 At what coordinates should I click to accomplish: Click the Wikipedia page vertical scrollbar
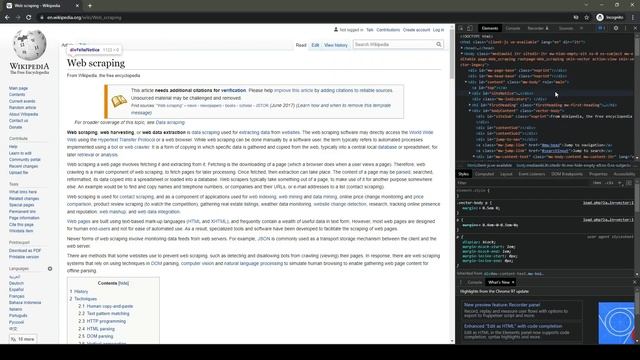tap(452, 54)
